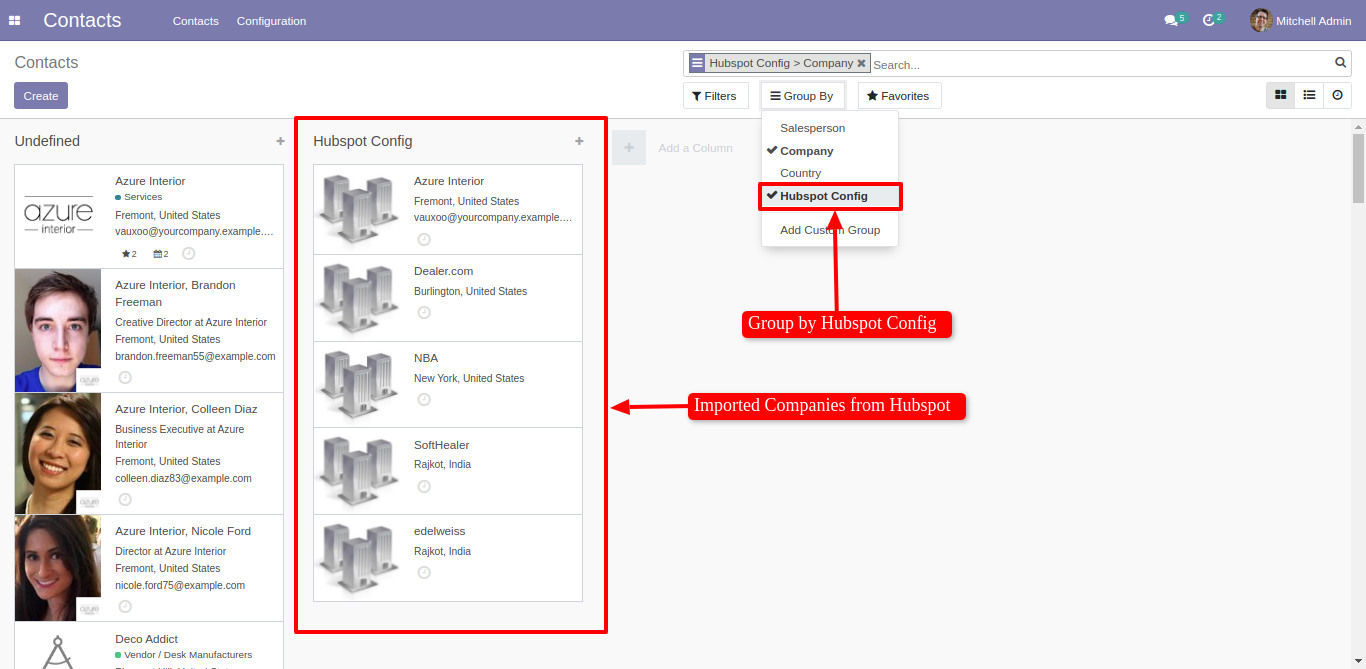
Task: Click the search magnifier icon
Action: (x=1341, y=62)
